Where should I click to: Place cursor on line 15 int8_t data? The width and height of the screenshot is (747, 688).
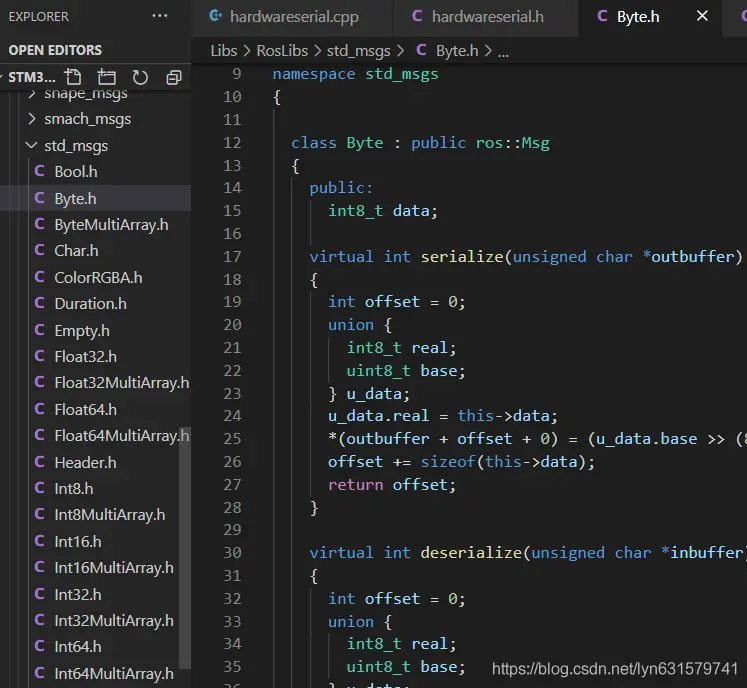[383, 210]
